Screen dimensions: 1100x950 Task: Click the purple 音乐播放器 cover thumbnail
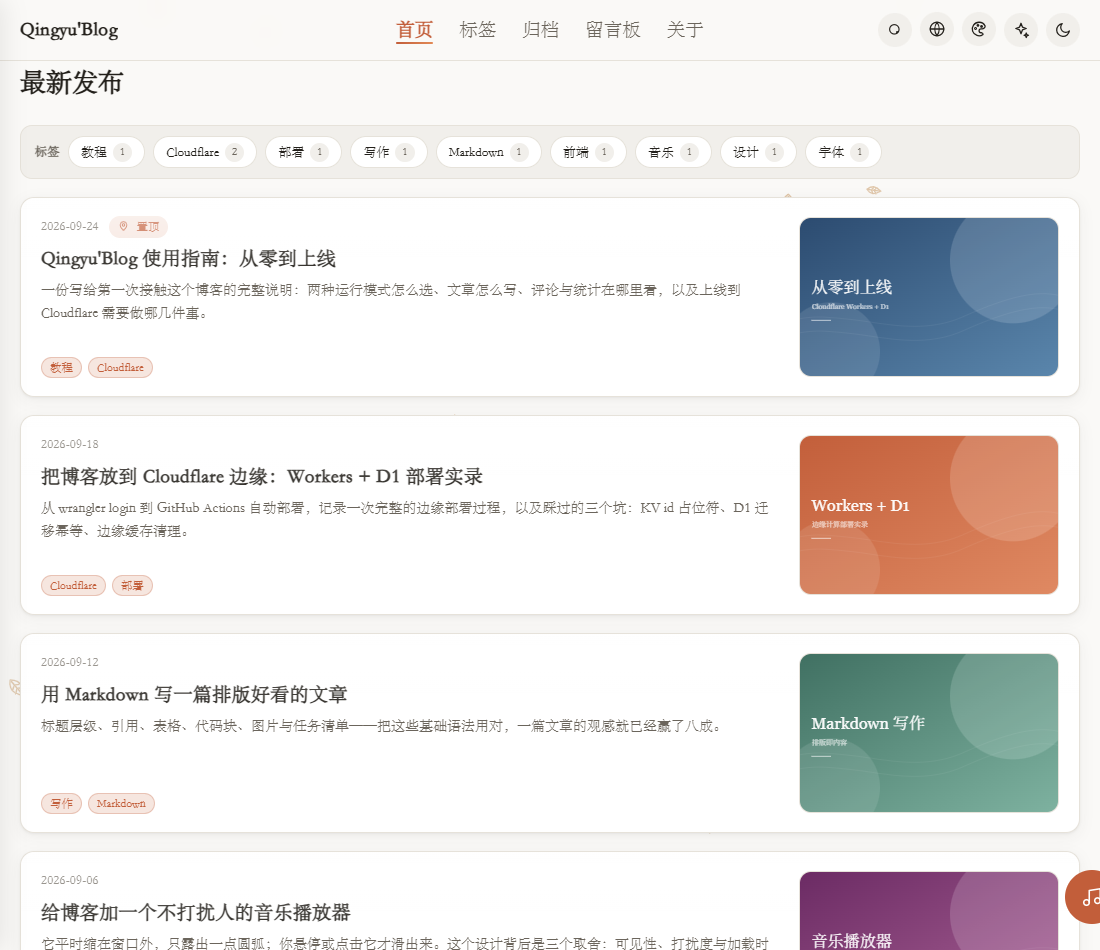tap(929, 911)
